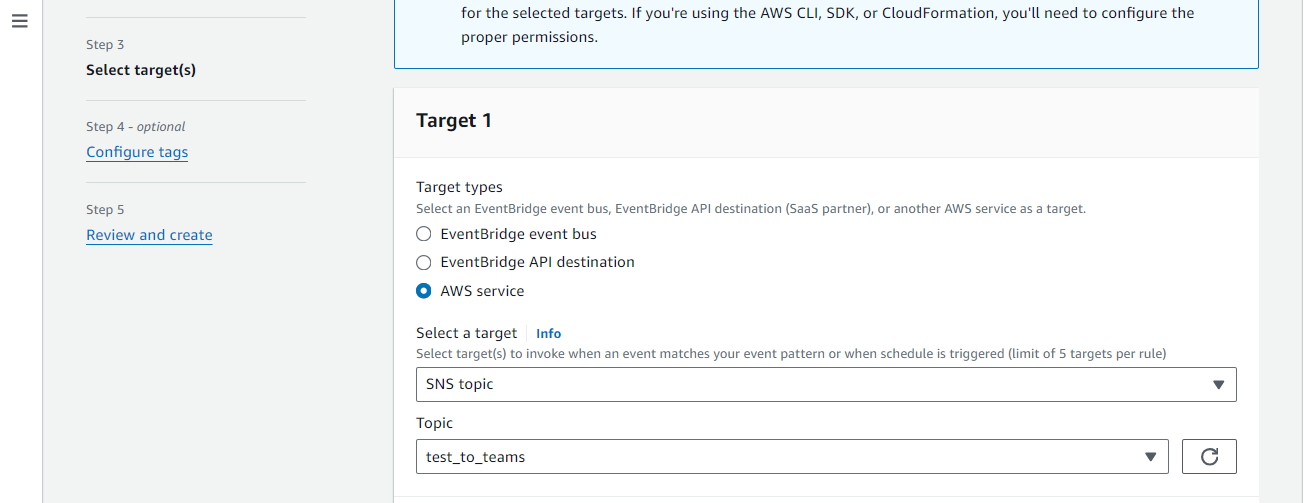
Task: Click the Topic field label
Action: [434, 423]
